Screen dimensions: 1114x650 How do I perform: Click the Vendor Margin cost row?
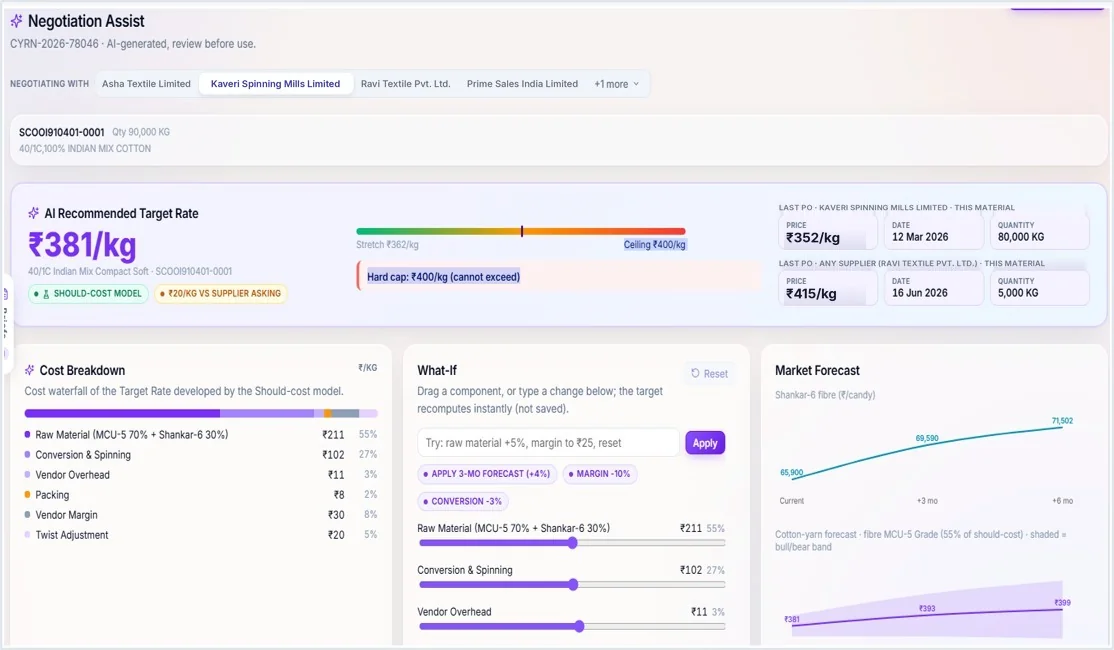point(201,515)
